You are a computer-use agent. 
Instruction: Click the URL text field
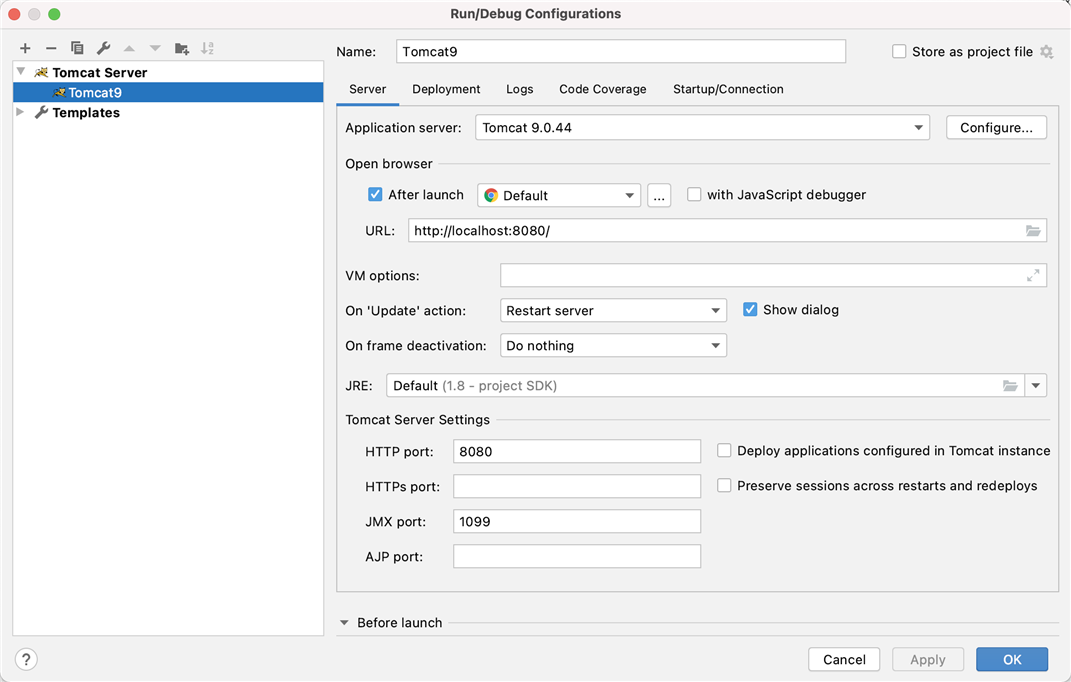[727, 230]
